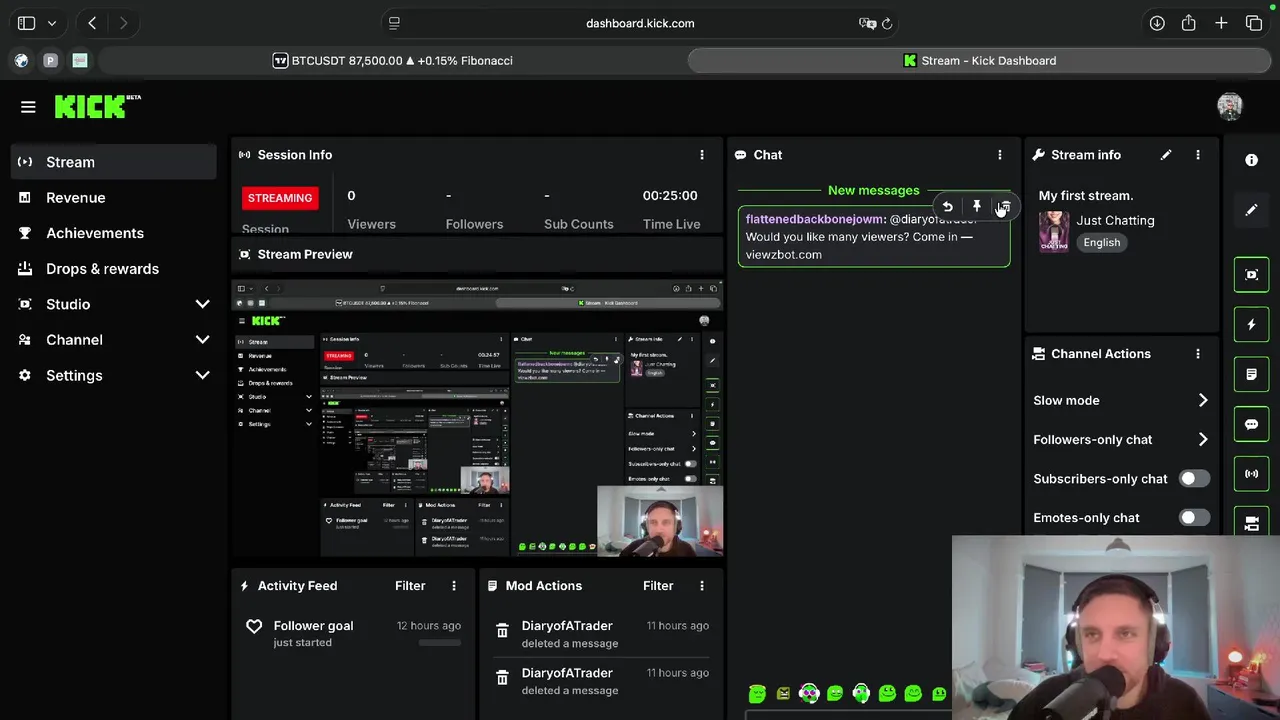The height and width of the screenshot is (720, 1280).
Task: Edit stream info with pencil icon in panel header
Action: [x=1165, y=155]
